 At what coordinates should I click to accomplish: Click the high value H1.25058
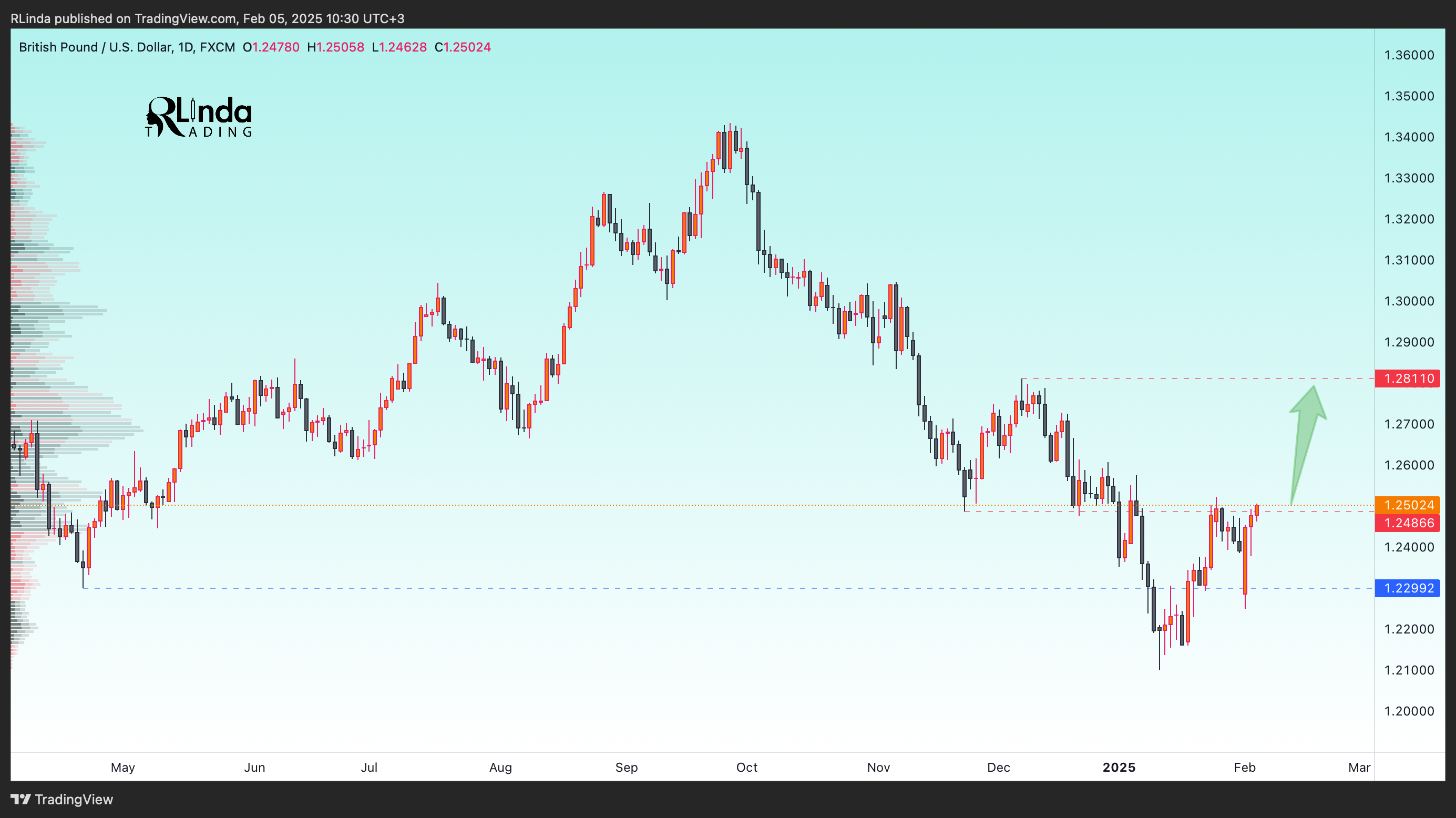click(336, 47)
